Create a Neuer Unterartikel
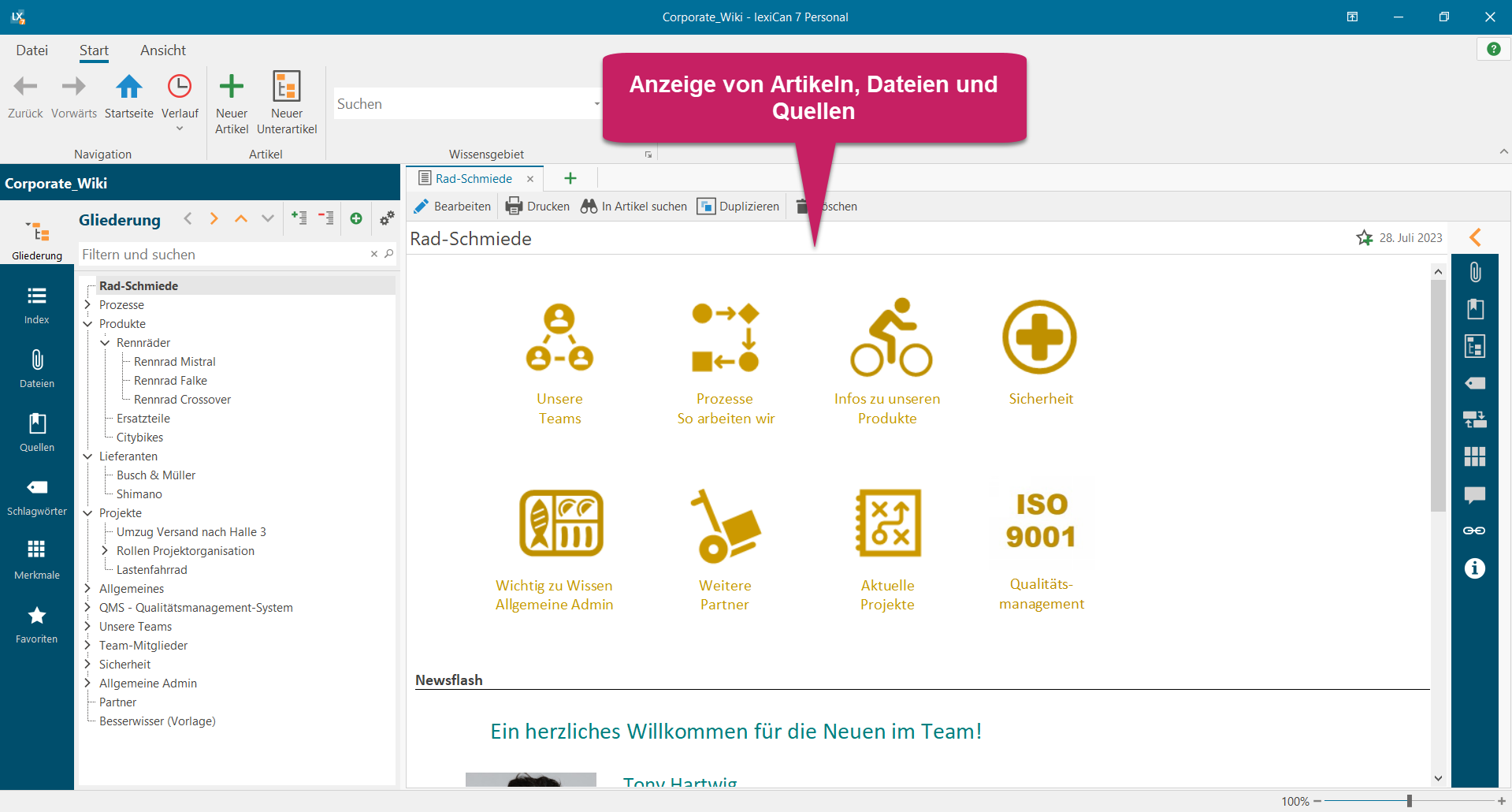The width and height of the screenshot is (1512, 812). (287, 86)
